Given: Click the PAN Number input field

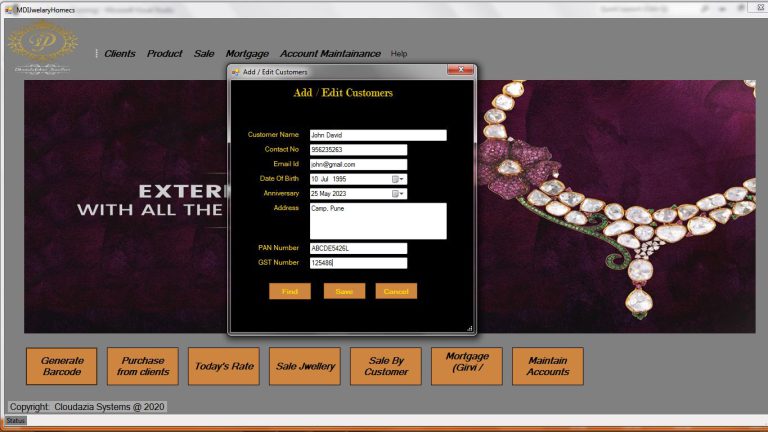Looking at the screenshot, I should click(357, 248).
